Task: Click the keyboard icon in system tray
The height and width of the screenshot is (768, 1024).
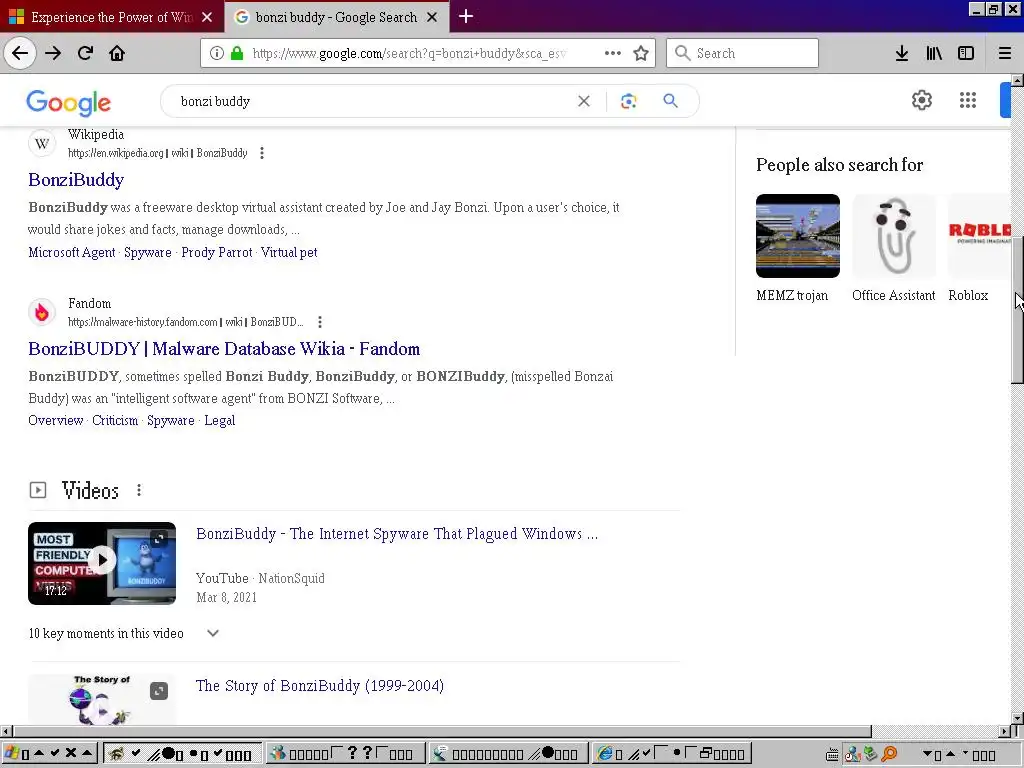Action: point(832,755)
